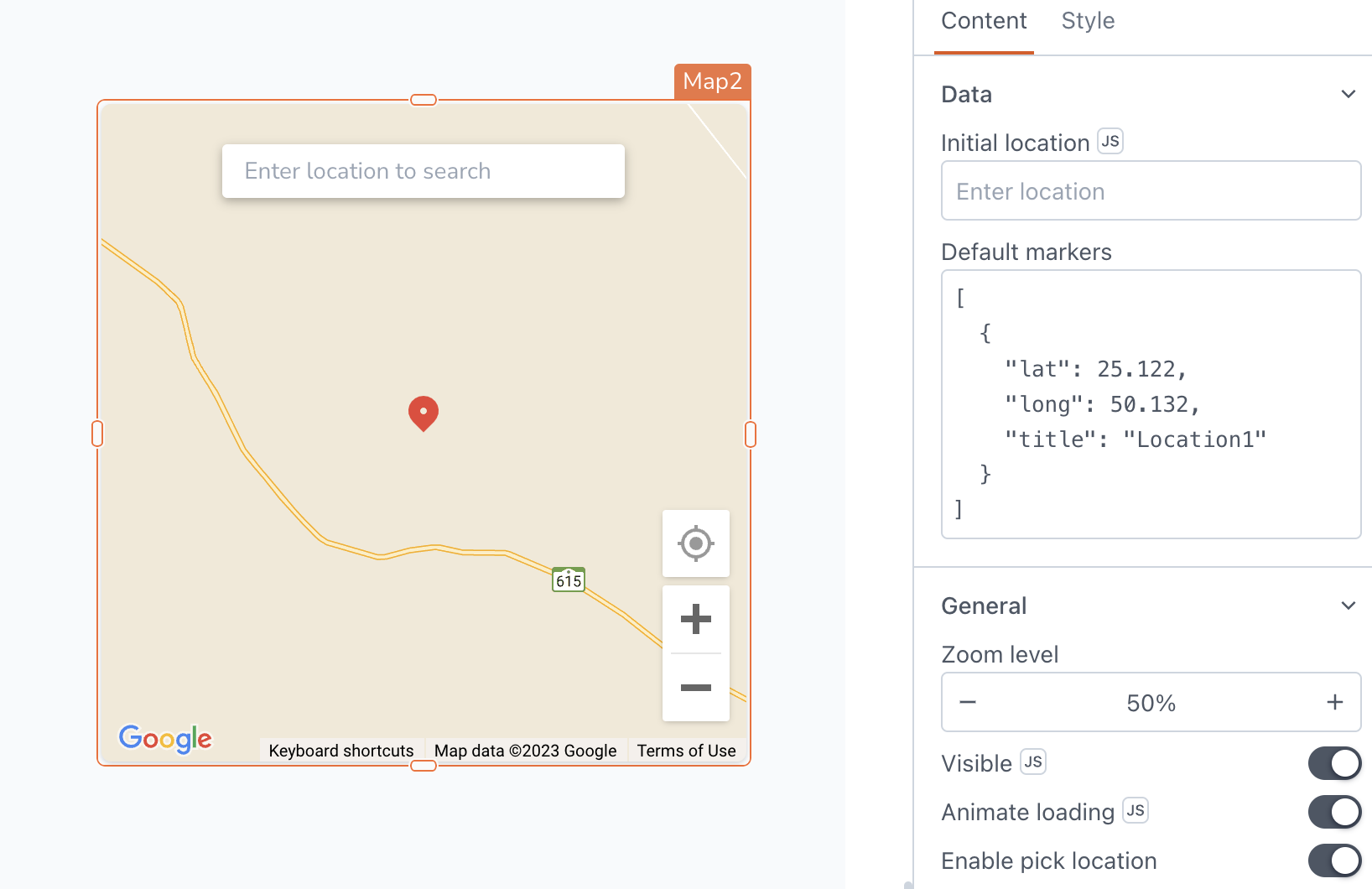
Task: Select the Content tab
Action: 984,21
